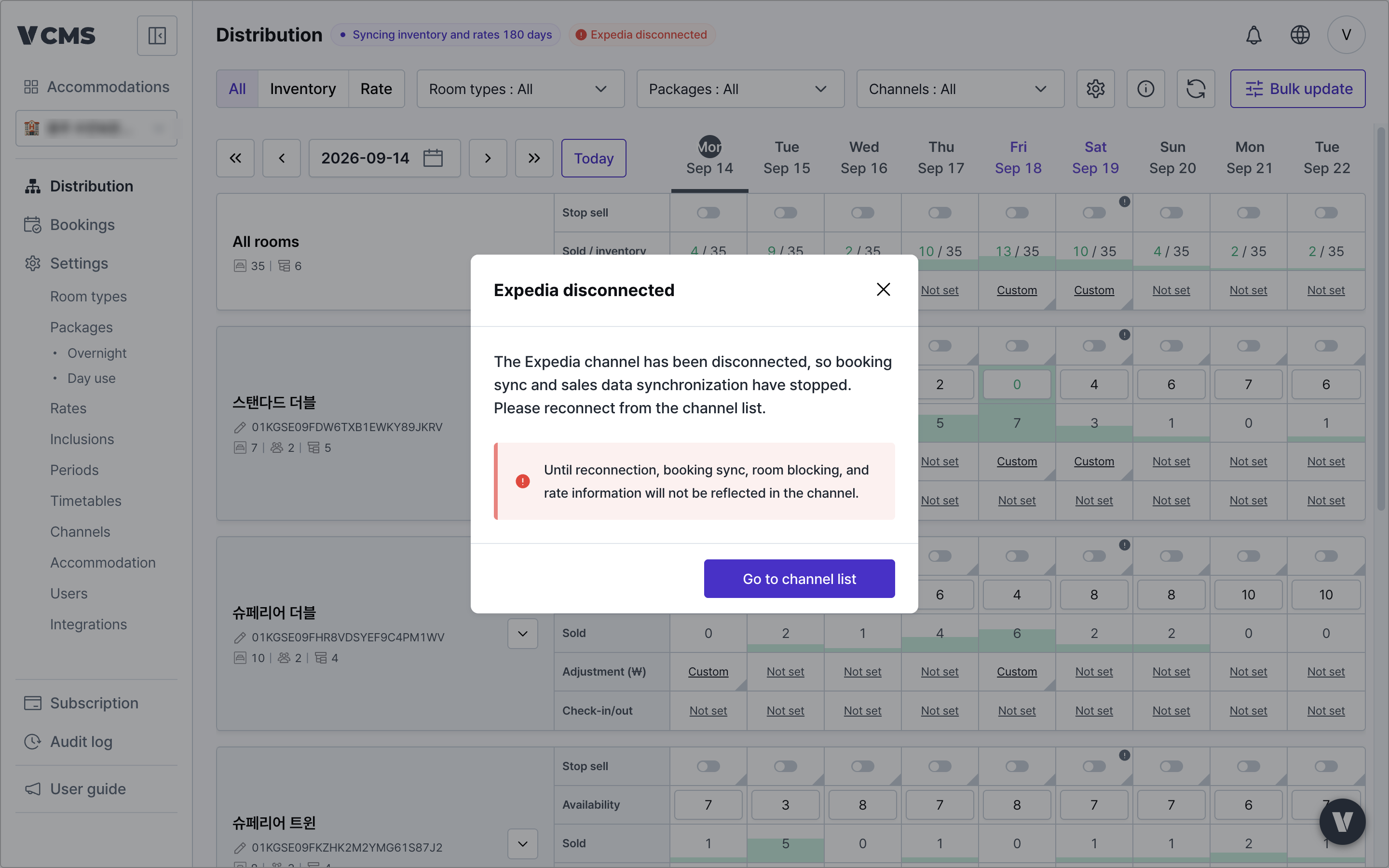Screen dimensions: 1389x868
Task: Open Not set check-in/out for 슈페리어 더블 Sep 15
Action: tap(785, 711)
